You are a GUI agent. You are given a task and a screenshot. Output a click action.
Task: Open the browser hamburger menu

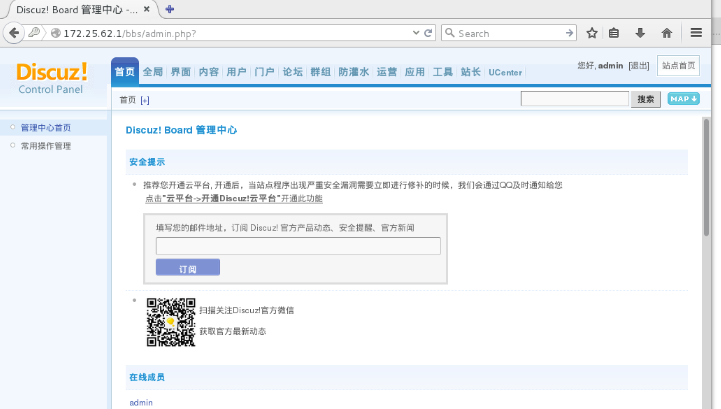pyautogui.click(x=696, y=33)
